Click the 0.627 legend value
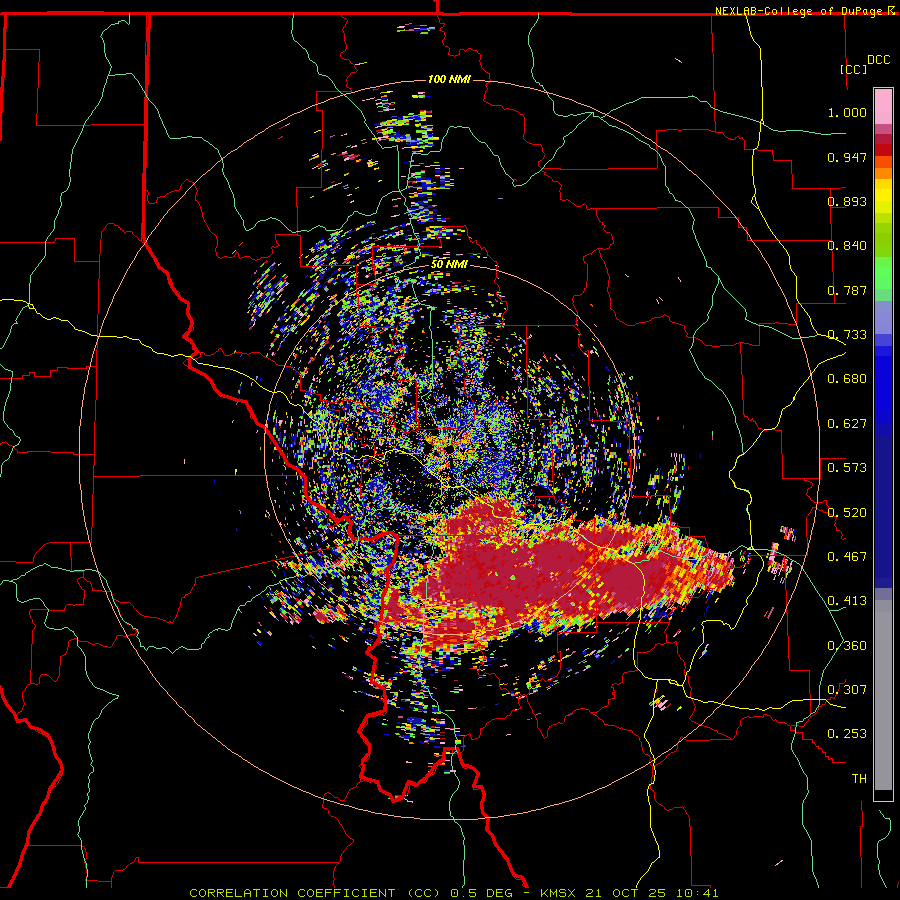900x900 pixels. click(x=847, y=424)
